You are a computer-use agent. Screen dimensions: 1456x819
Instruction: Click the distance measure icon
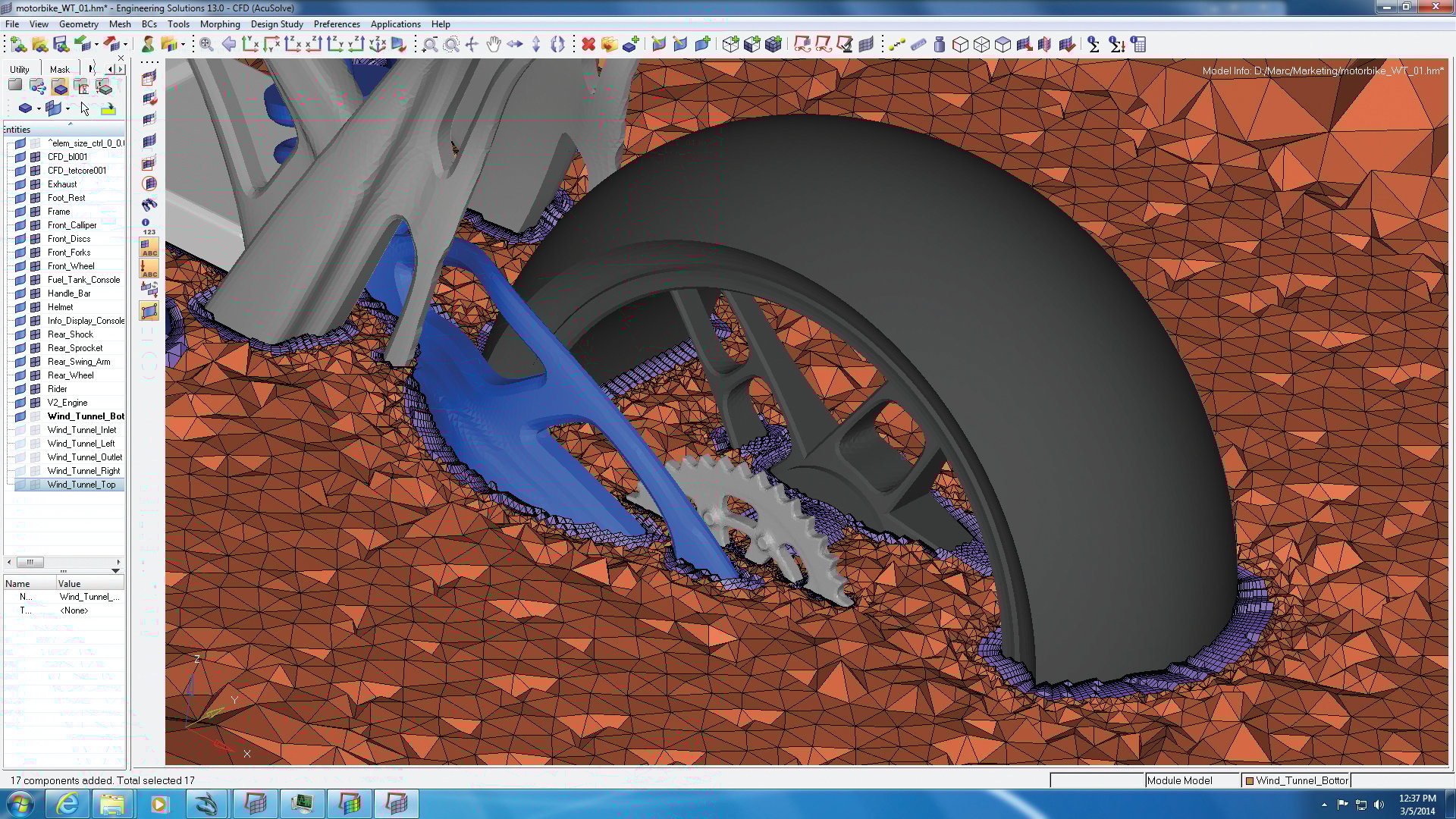[897, 45]
